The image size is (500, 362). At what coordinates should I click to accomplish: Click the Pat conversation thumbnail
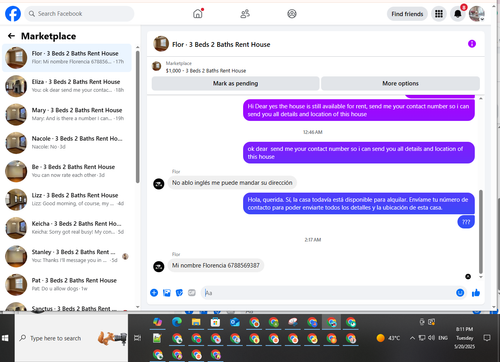(16, 284)
